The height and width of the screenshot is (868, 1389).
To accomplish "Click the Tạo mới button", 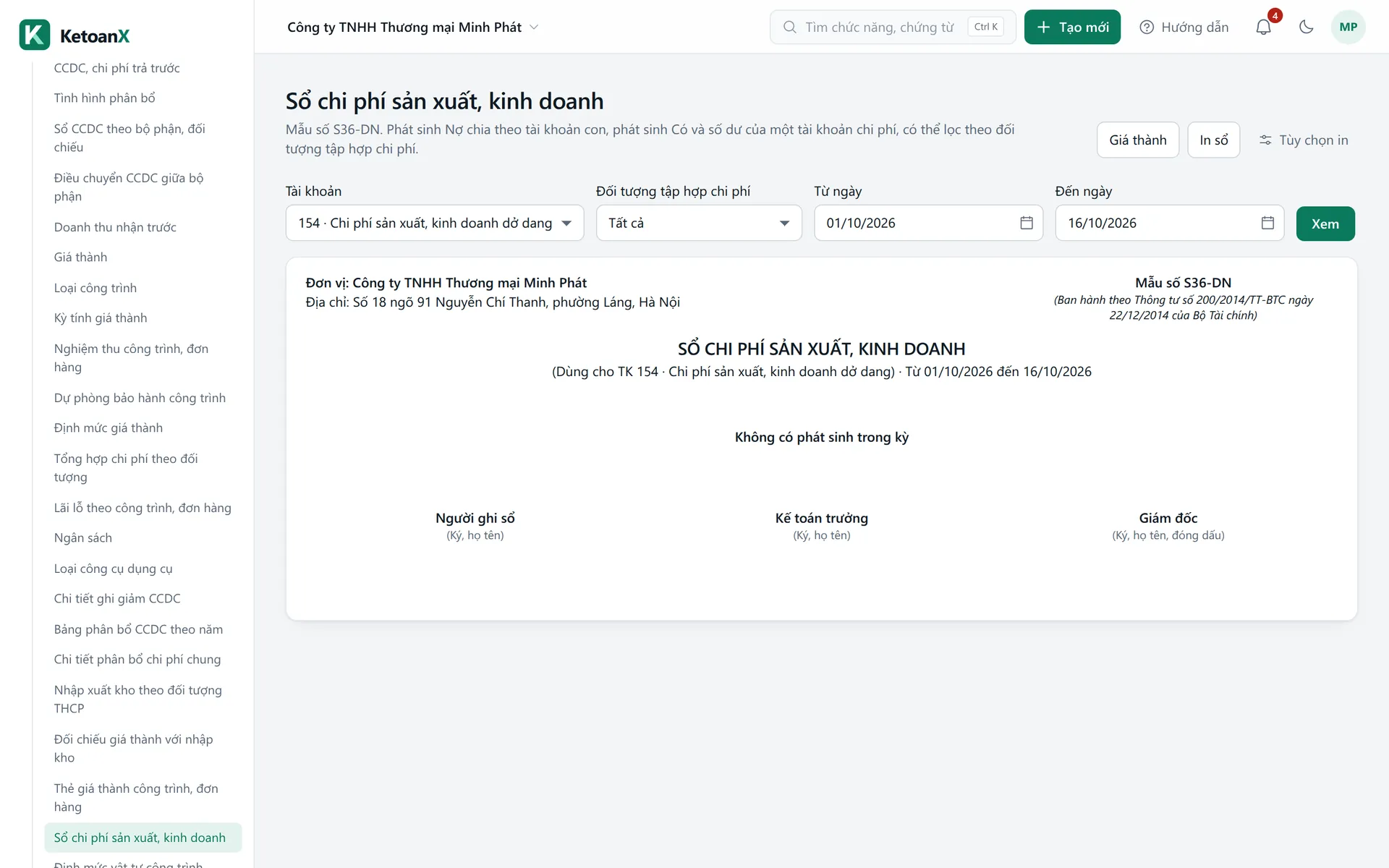I will (x=1072, y=27).
